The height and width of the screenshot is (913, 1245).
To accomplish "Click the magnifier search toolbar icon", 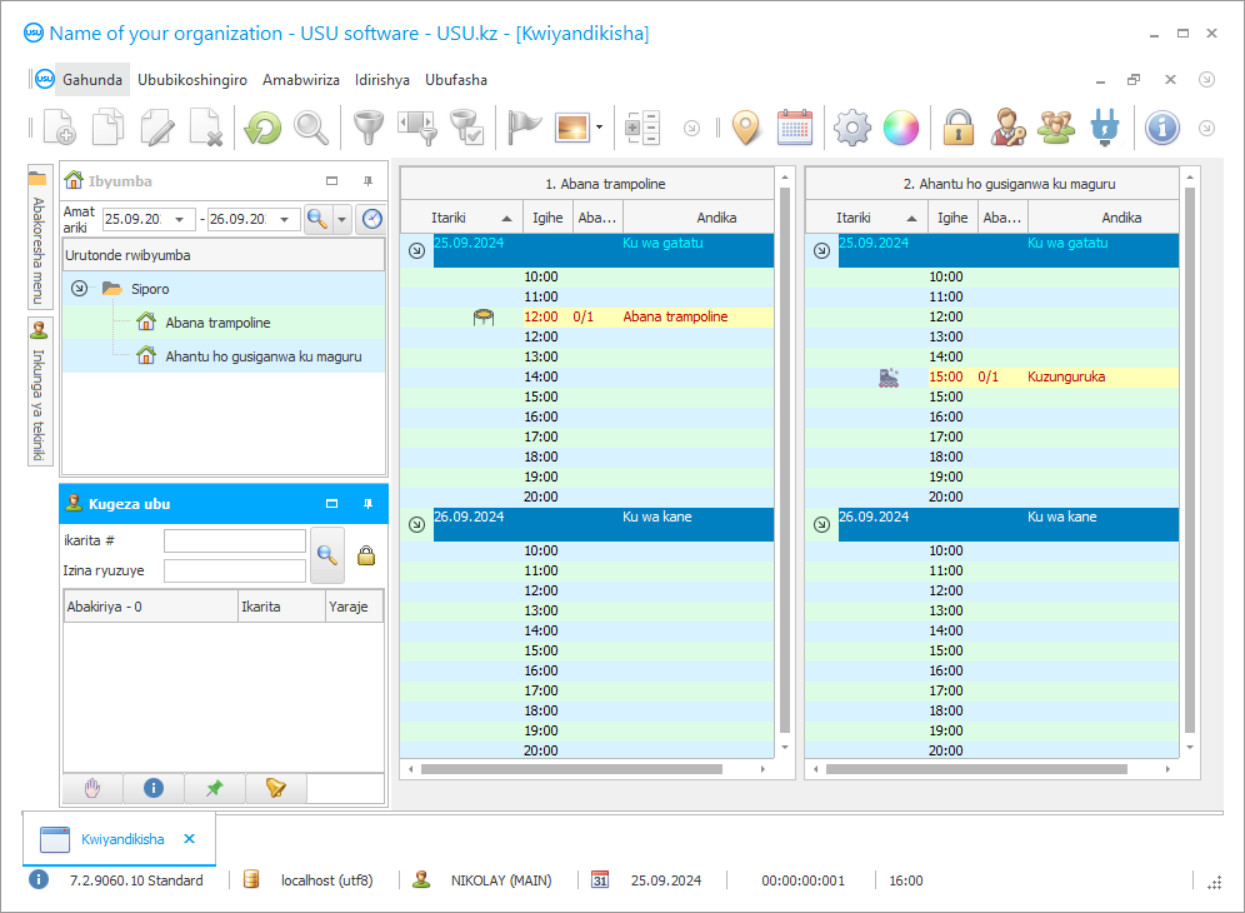I will pos(311,128).
